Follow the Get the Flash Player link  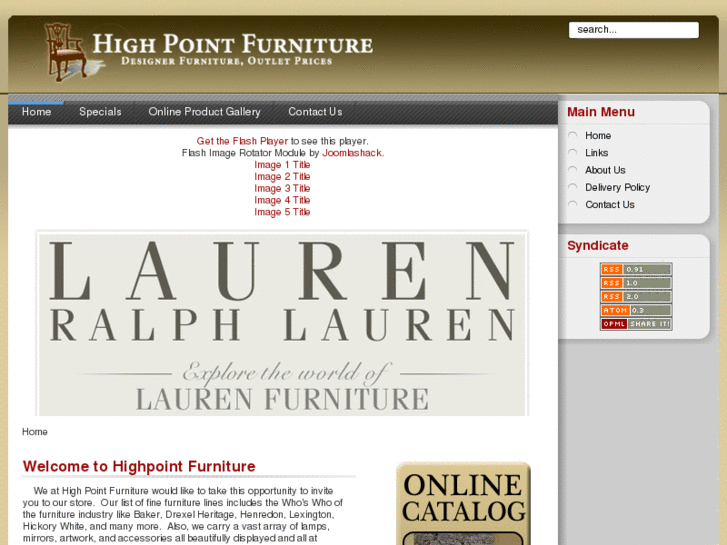tap(242, 141)
